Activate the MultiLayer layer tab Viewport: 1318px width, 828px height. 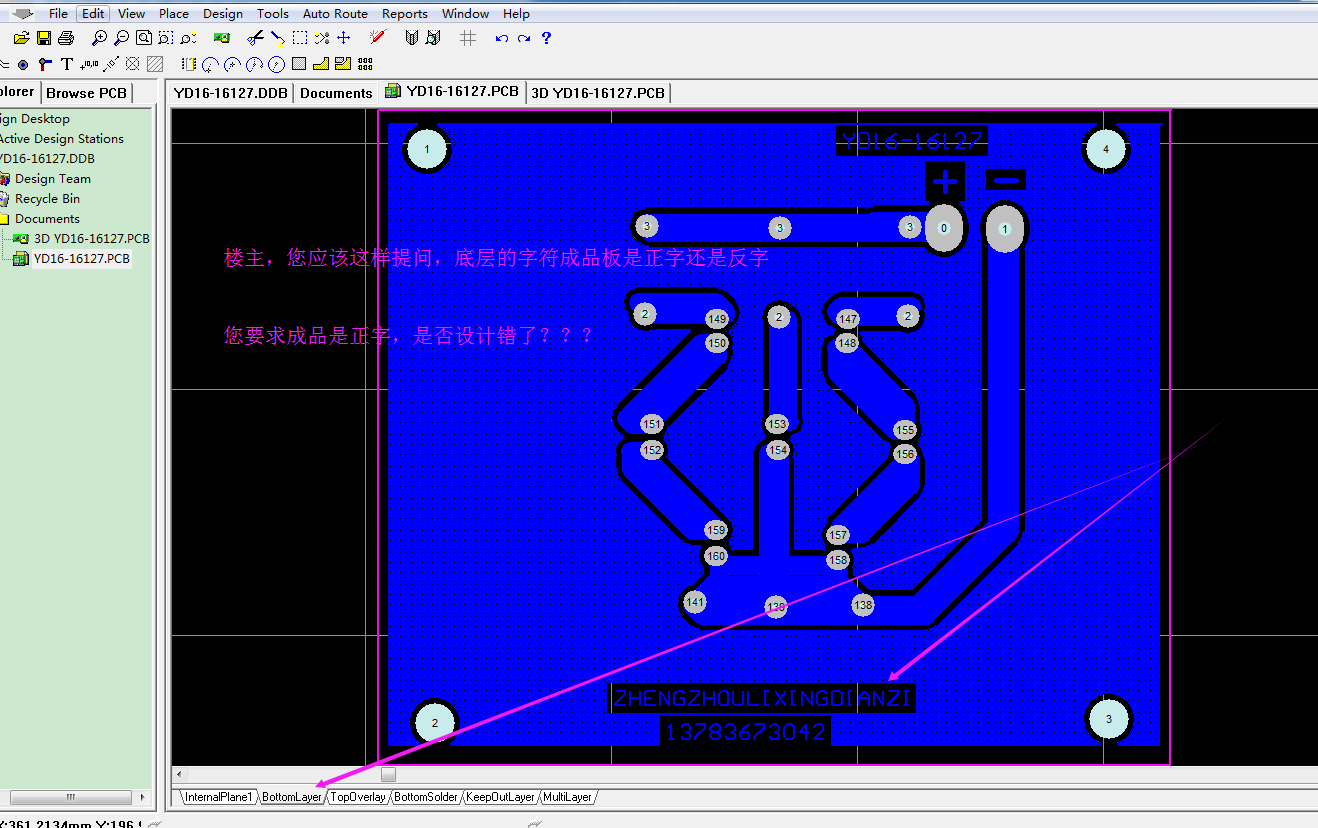point(568,797)
